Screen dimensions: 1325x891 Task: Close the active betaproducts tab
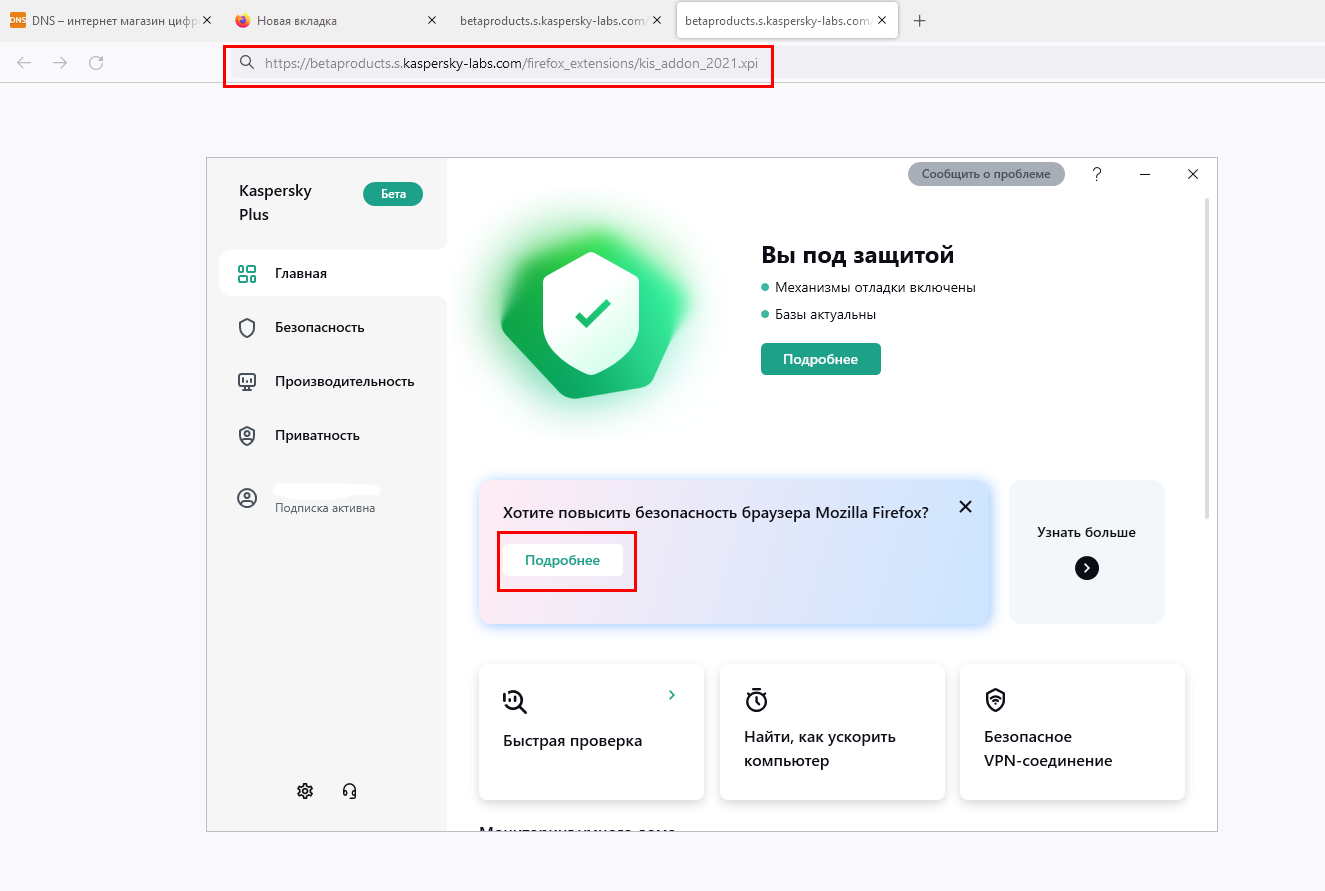tap(883, 20)
